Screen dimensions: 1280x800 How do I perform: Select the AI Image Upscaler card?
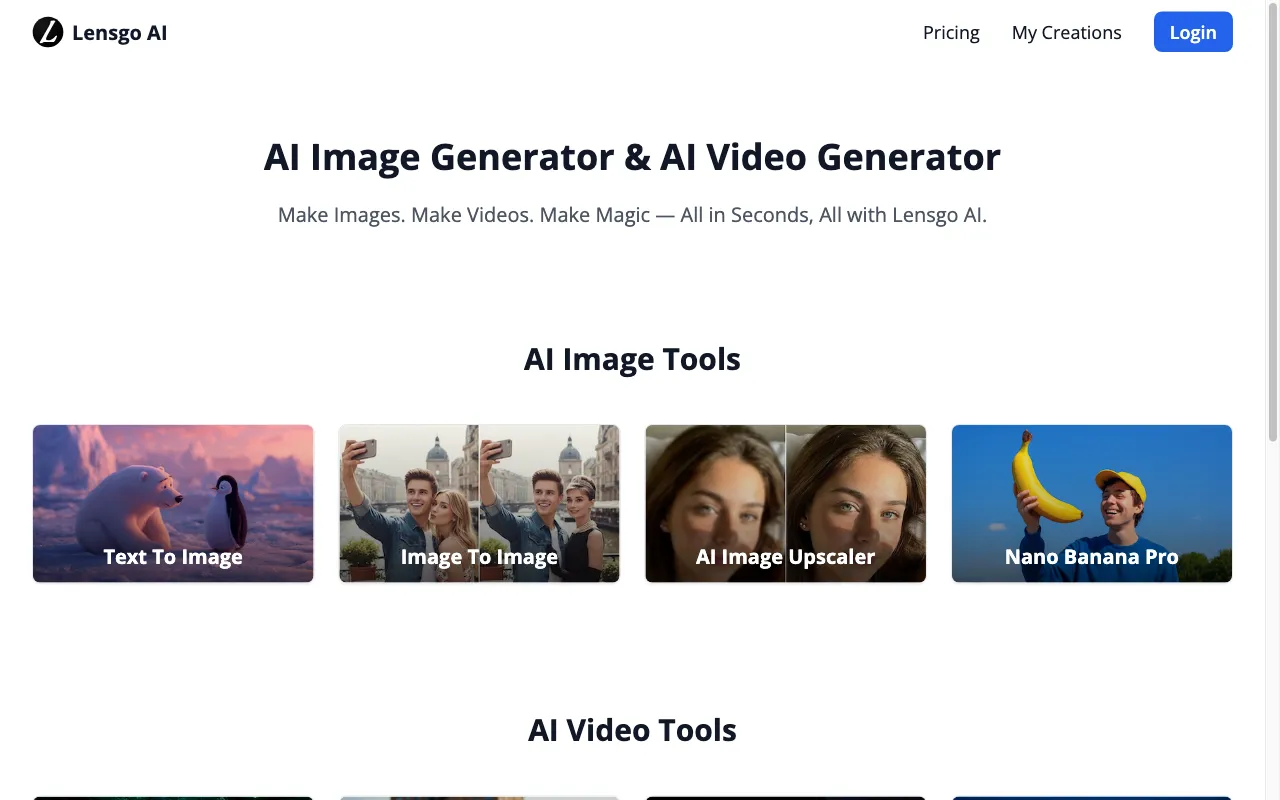pyautogui.click(x=785, y=503)
